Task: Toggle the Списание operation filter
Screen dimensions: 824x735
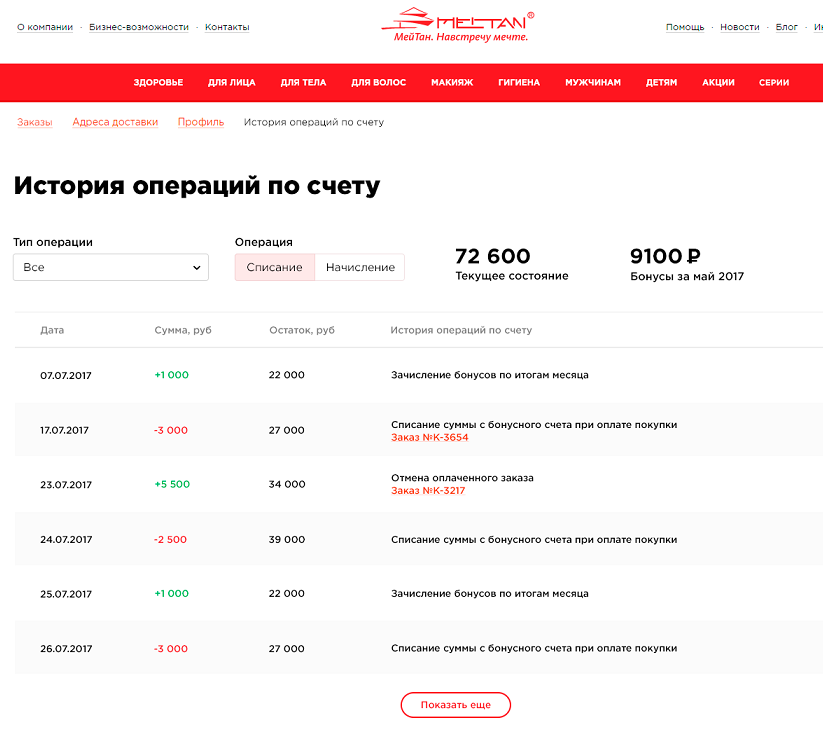Action: [x=274, y=267]
